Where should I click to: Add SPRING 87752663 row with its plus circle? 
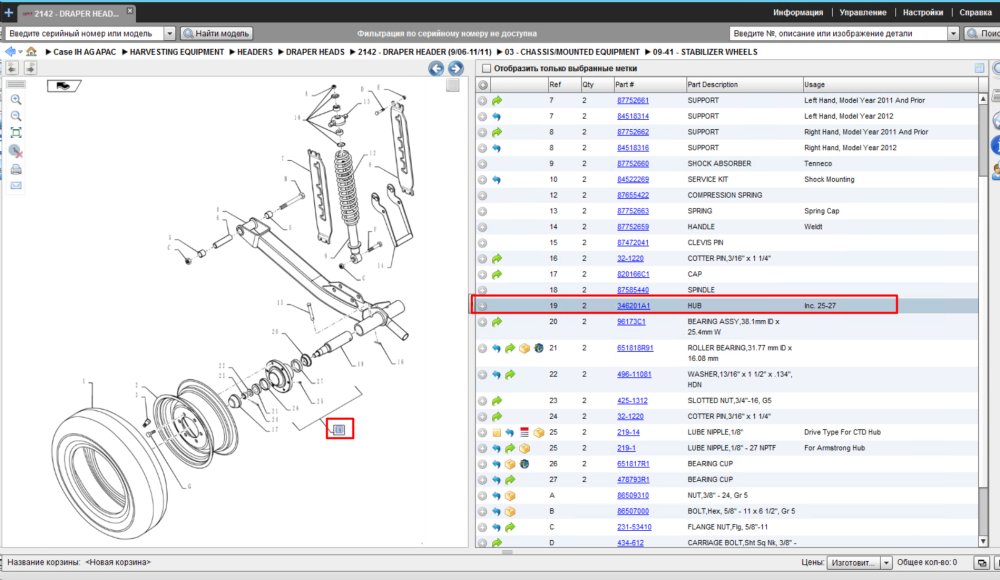click(483, 211)
